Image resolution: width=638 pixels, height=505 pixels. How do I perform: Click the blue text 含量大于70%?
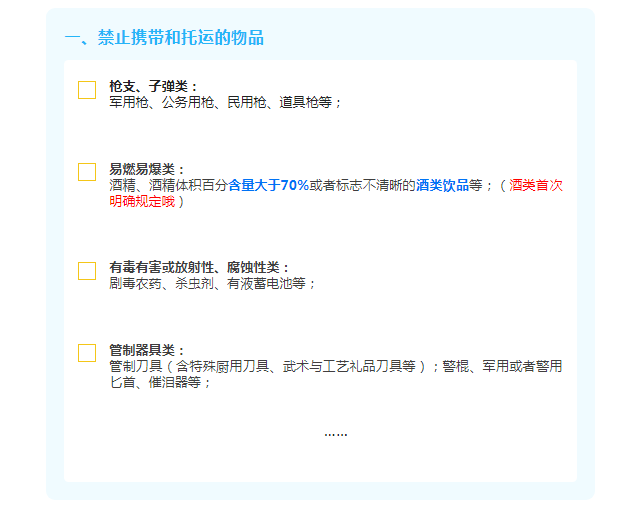268,186
